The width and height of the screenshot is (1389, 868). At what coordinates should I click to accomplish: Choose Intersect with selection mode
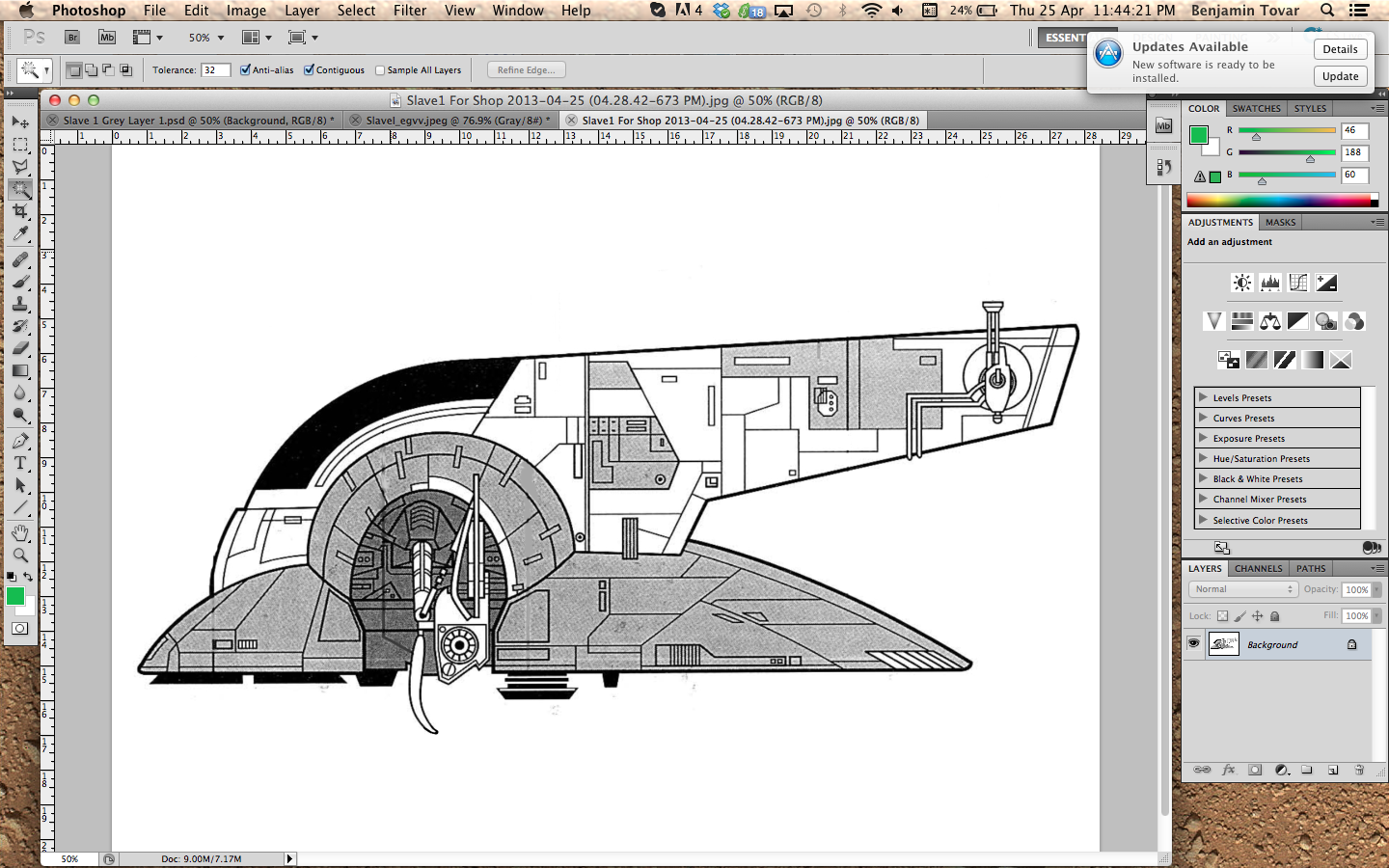coord(125,69)
